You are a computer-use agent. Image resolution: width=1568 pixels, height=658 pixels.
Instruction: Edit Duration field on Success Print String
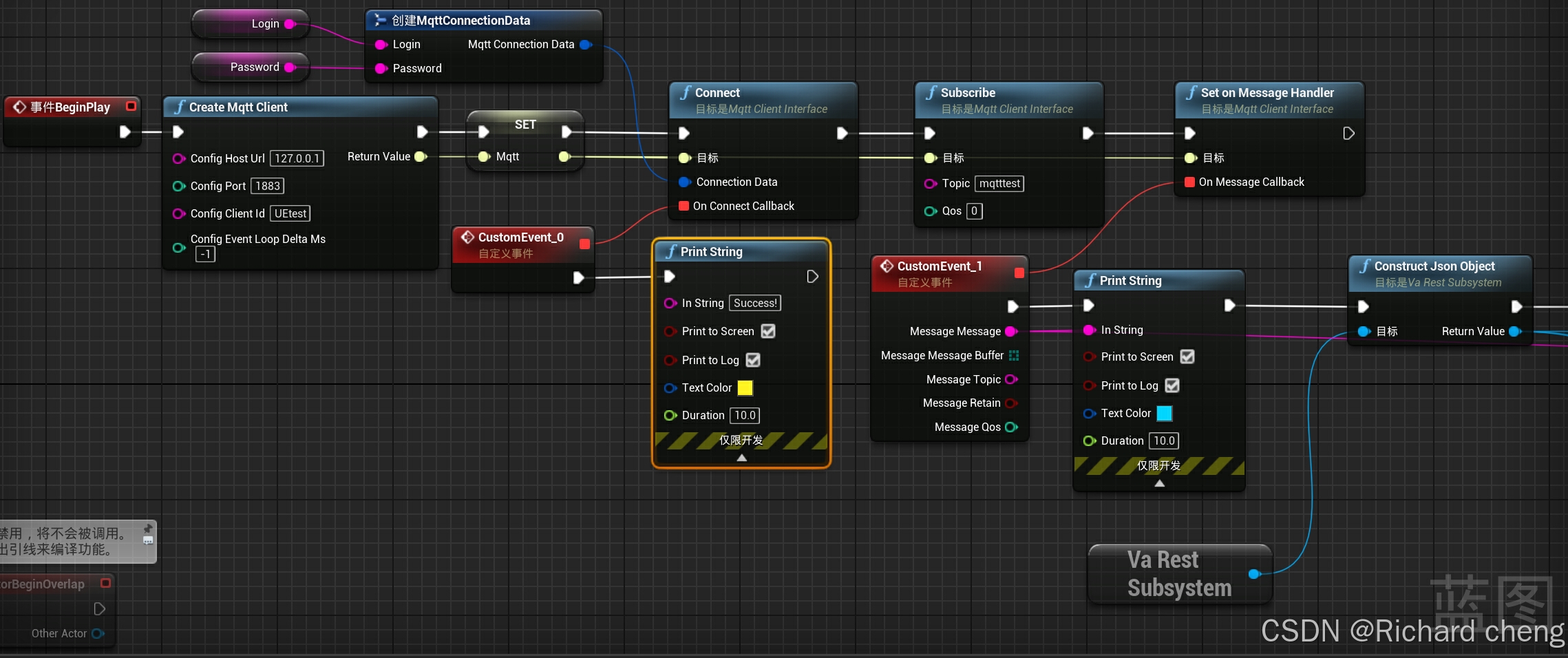(x=745, y=415)
